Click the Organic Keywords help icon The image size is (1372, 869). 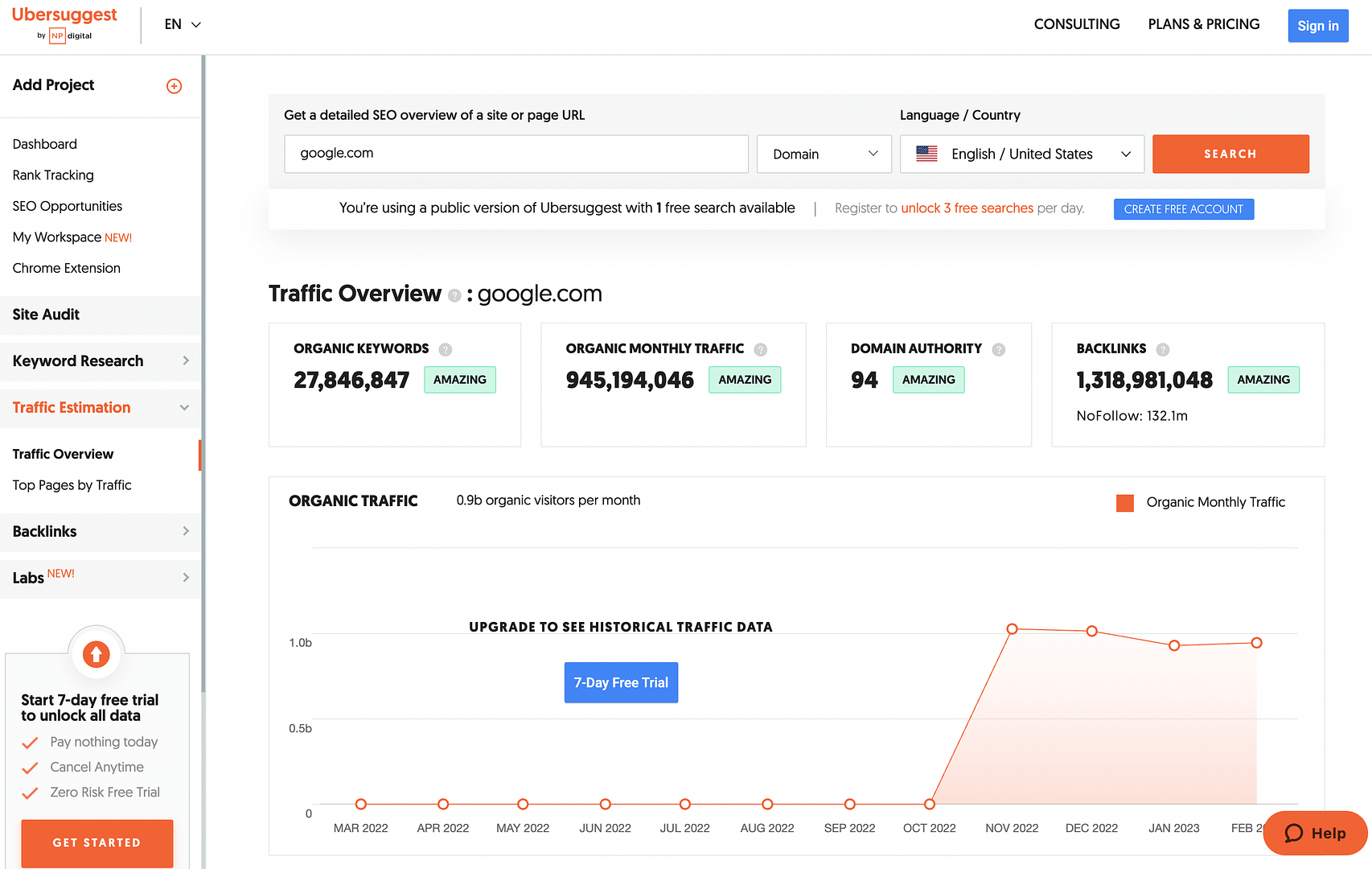tap(446, 349)
